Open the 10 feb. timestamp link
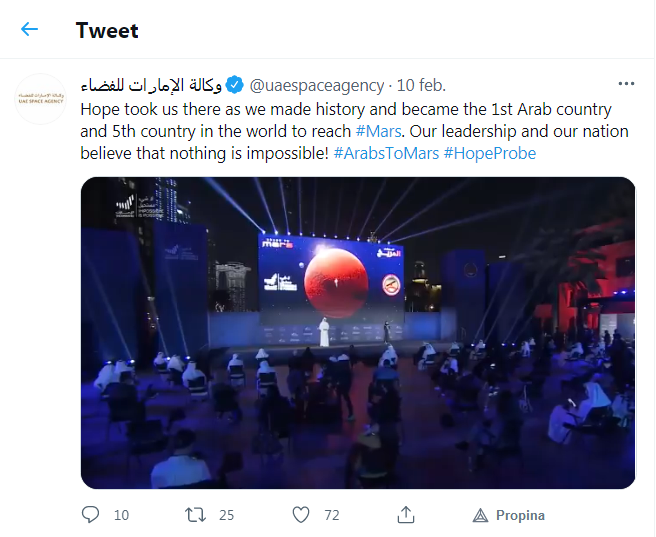This screenshot has width=656, height=537. tap(421, 85)
